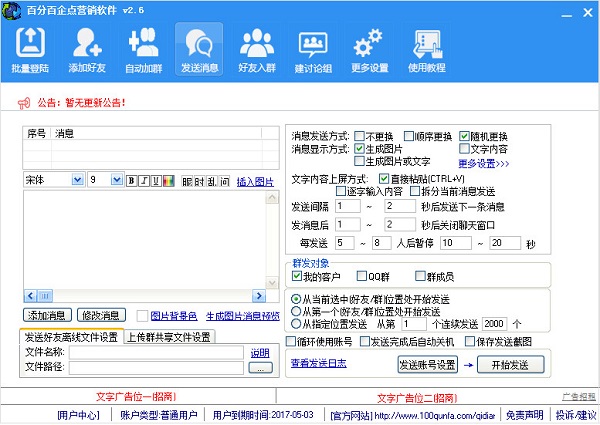Click the 文件路径 input field
600x425 pixels.
point(156,368)
